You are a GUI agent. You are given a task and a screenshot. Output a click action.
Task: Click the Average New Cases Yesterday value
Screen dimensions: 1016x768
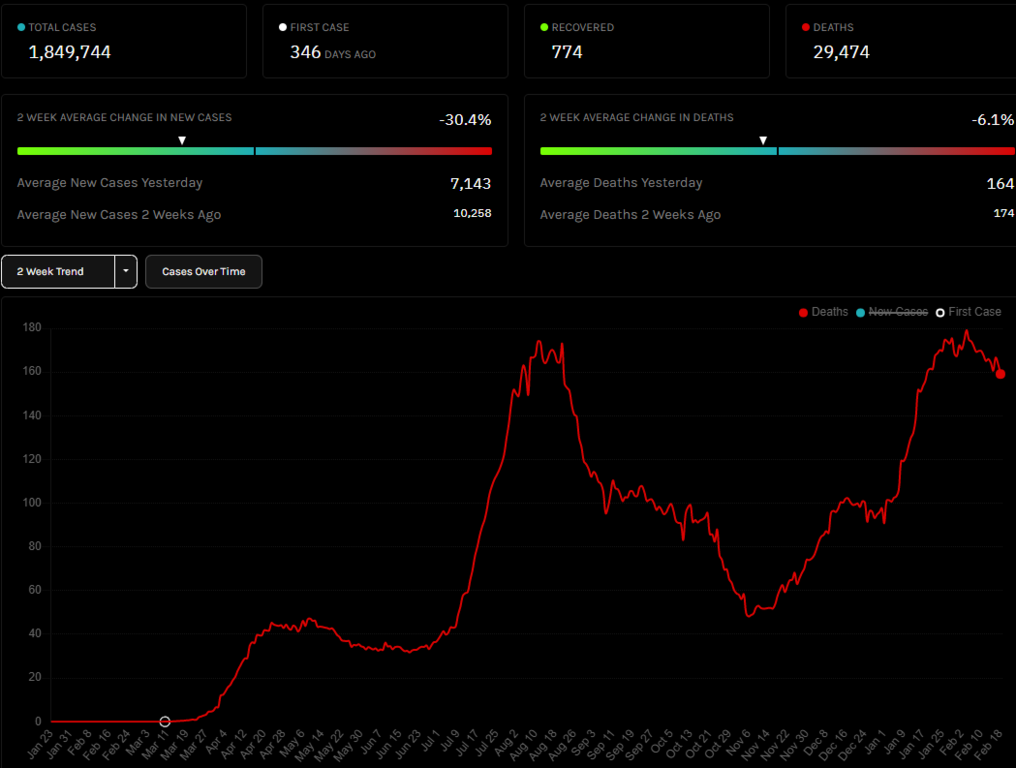tap(470, 184)
